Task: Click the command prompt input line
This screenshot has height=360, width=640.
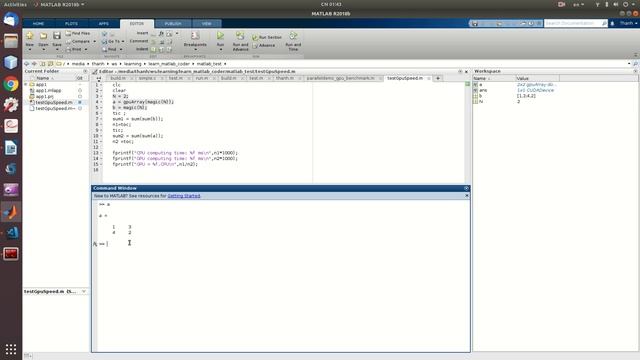Action: (x=282, y=244)
